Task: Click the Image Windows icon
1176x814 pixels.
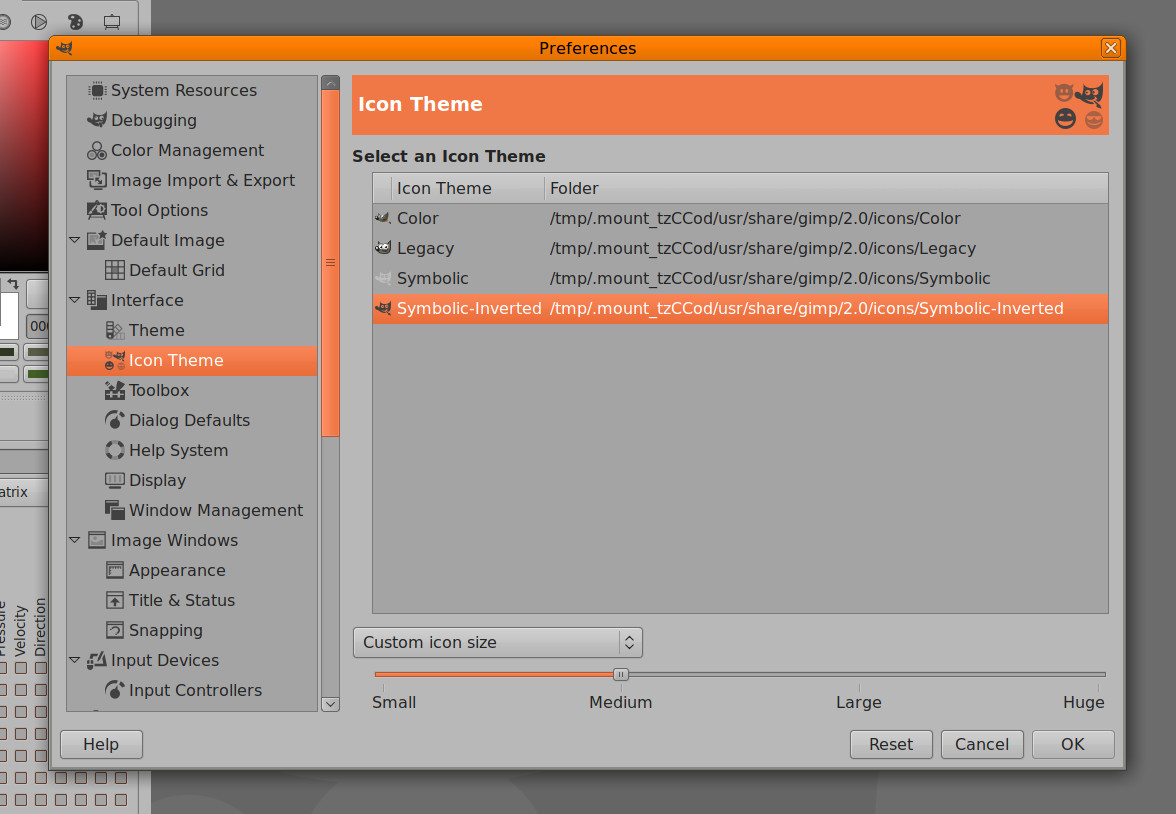Action: pos(97,540)
